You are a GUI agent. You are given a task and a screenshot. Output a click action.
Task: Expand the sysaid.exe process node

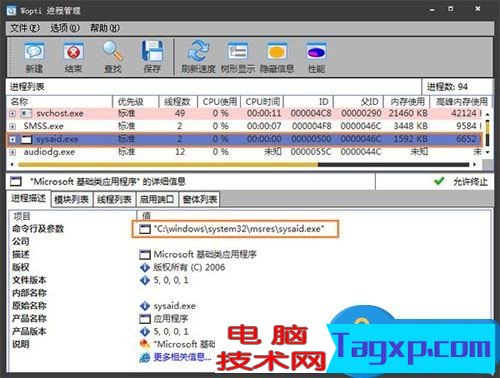[x=12, y=139]
